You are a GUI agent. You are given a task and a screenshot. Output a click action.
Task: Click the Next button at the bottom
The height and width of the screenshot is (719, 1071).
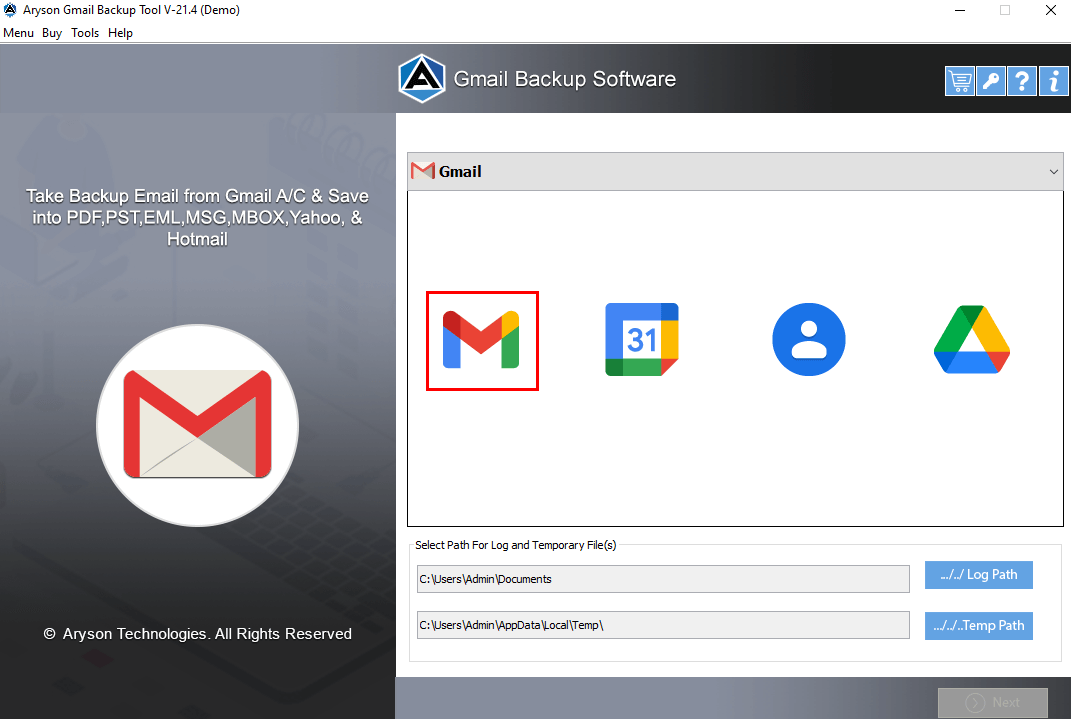tap(992, 702)
